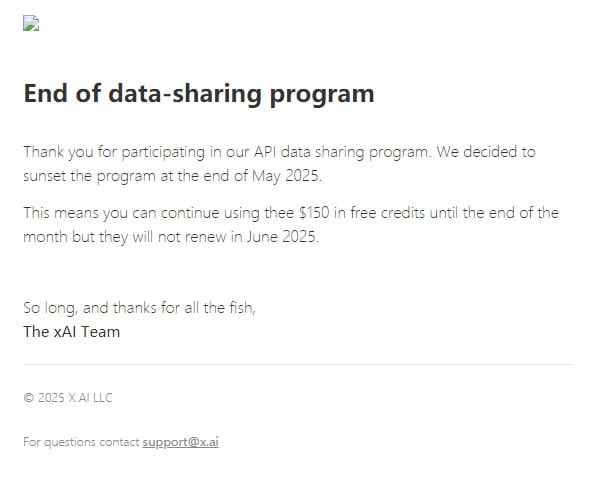Viewport: 605px width, 477px height.
Task: Click "The xAI Team" signature
Action: pyautogui.click(x=71, y=332)
